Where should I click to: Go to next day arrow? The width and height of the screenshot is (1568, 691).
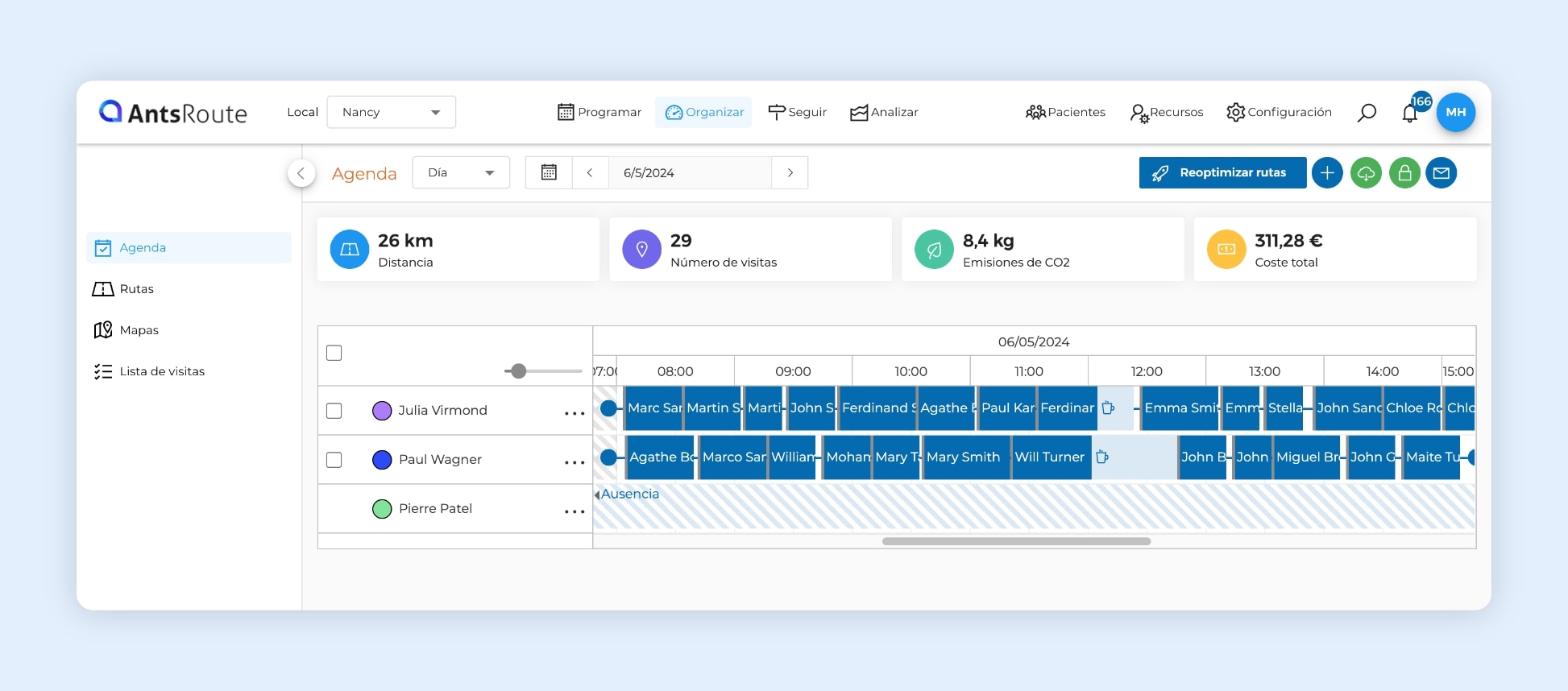click(x=790, y=173)
